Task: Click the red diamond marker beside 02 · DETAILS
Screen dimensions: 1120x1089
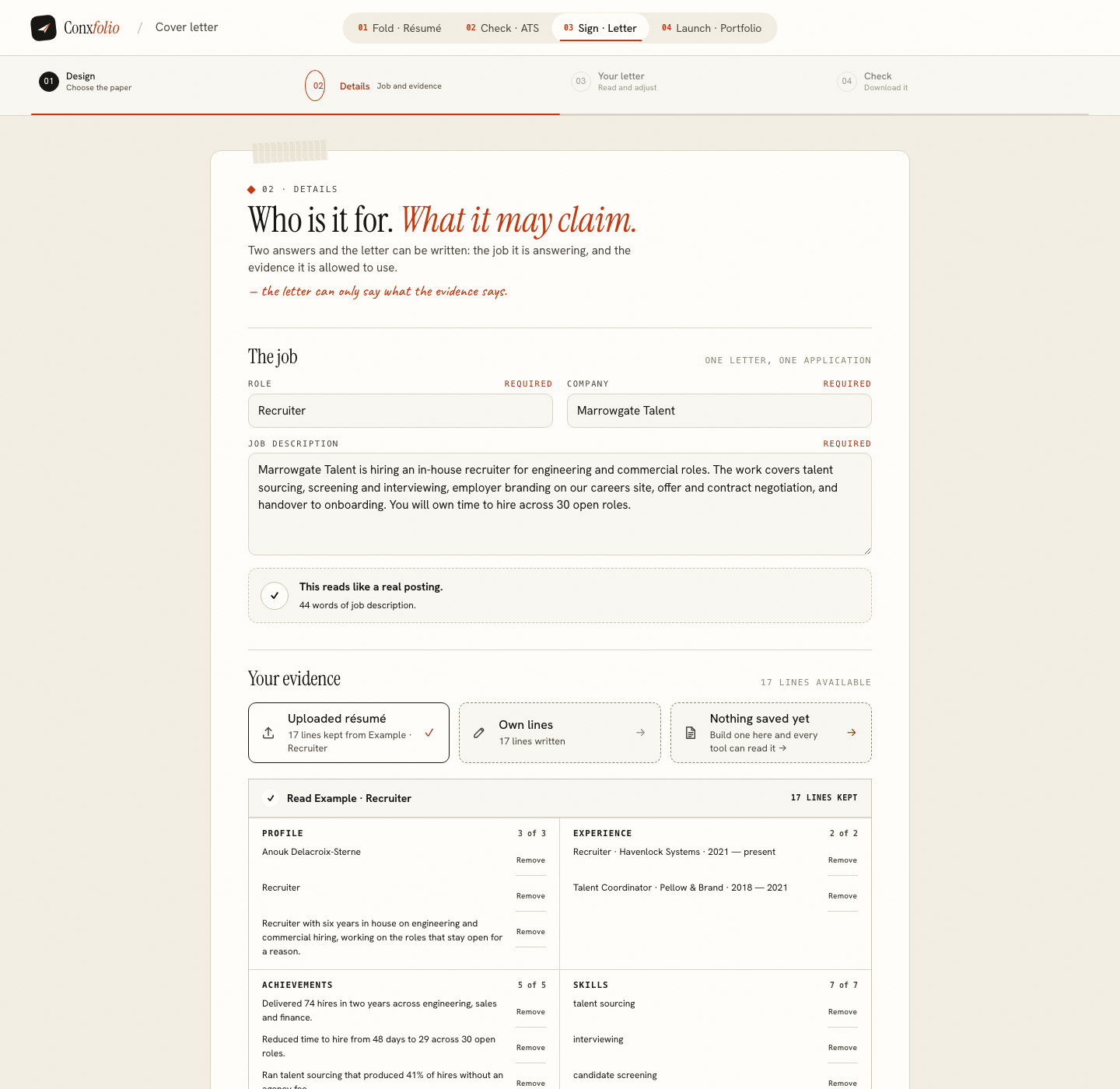Action: pyautogui.click(x=251, y=190)
